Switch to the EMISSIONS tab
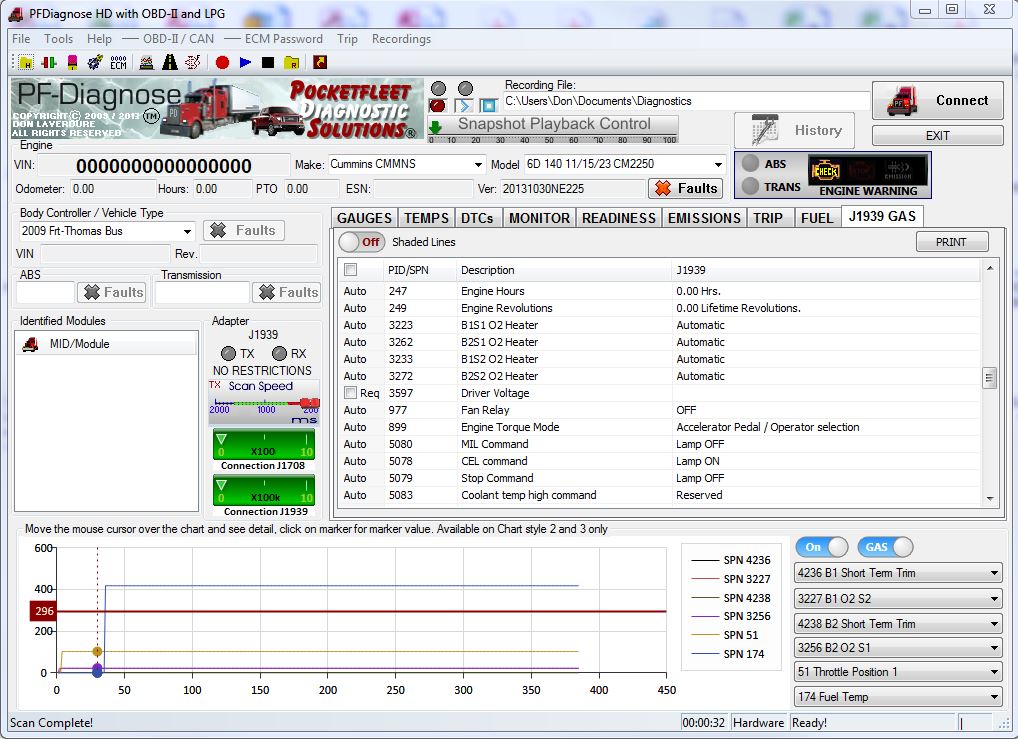 (x=704, y=218)
